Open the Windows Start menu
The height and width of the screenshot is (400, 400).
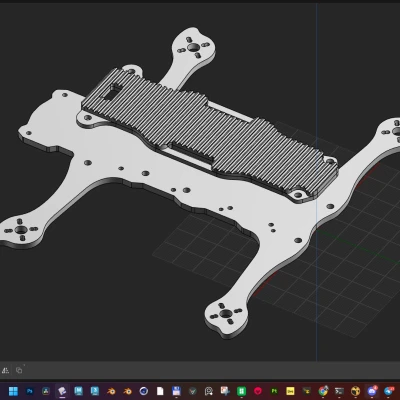pos(13,391)
